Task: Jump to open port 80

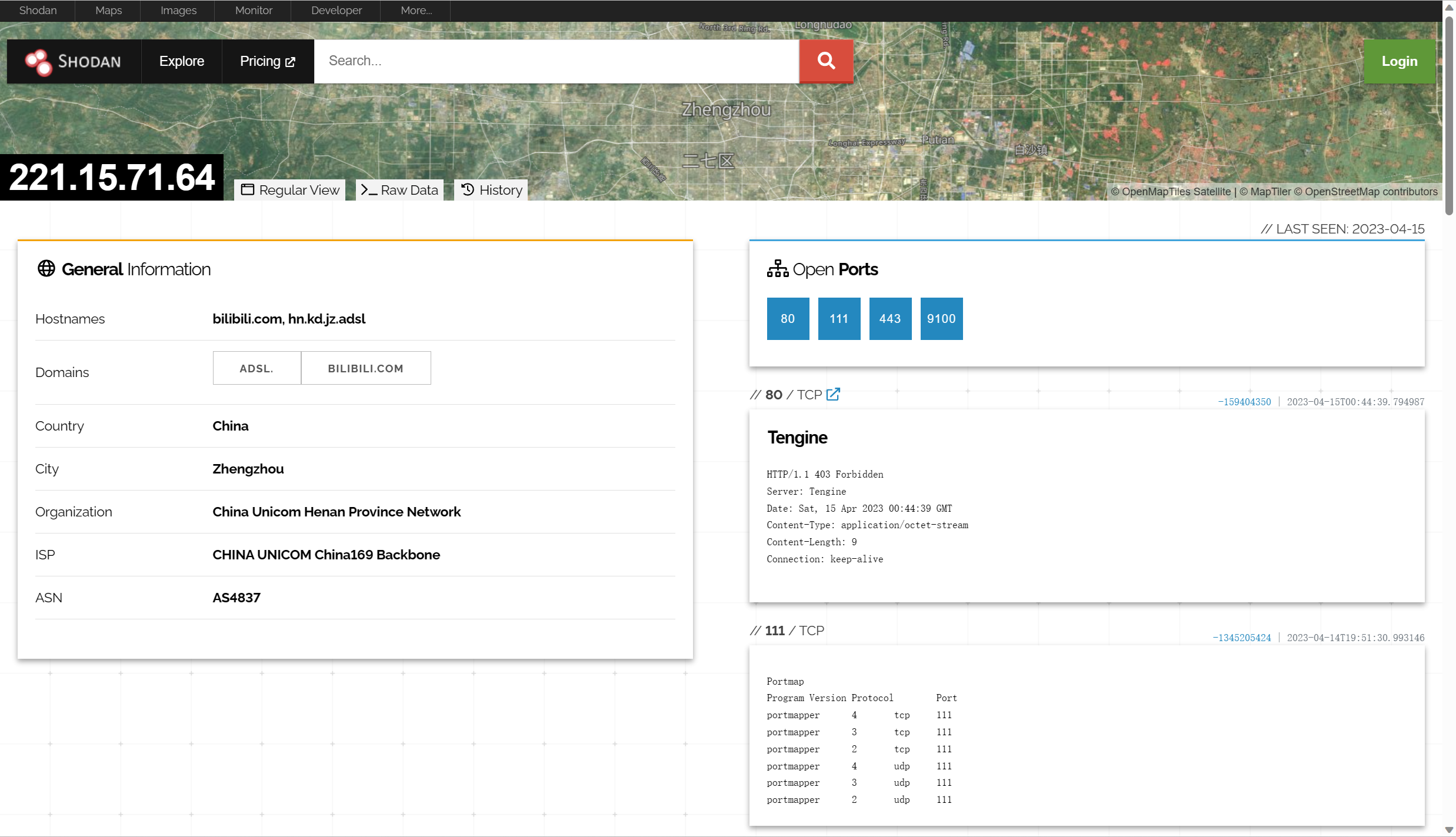Action: (788, 319)
